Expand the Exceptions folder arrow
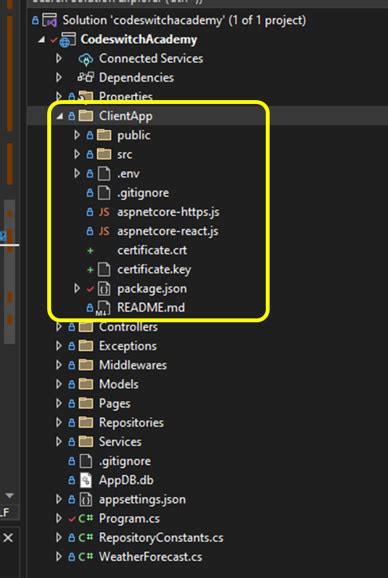 pyautogui.click(x=59, y=346)
